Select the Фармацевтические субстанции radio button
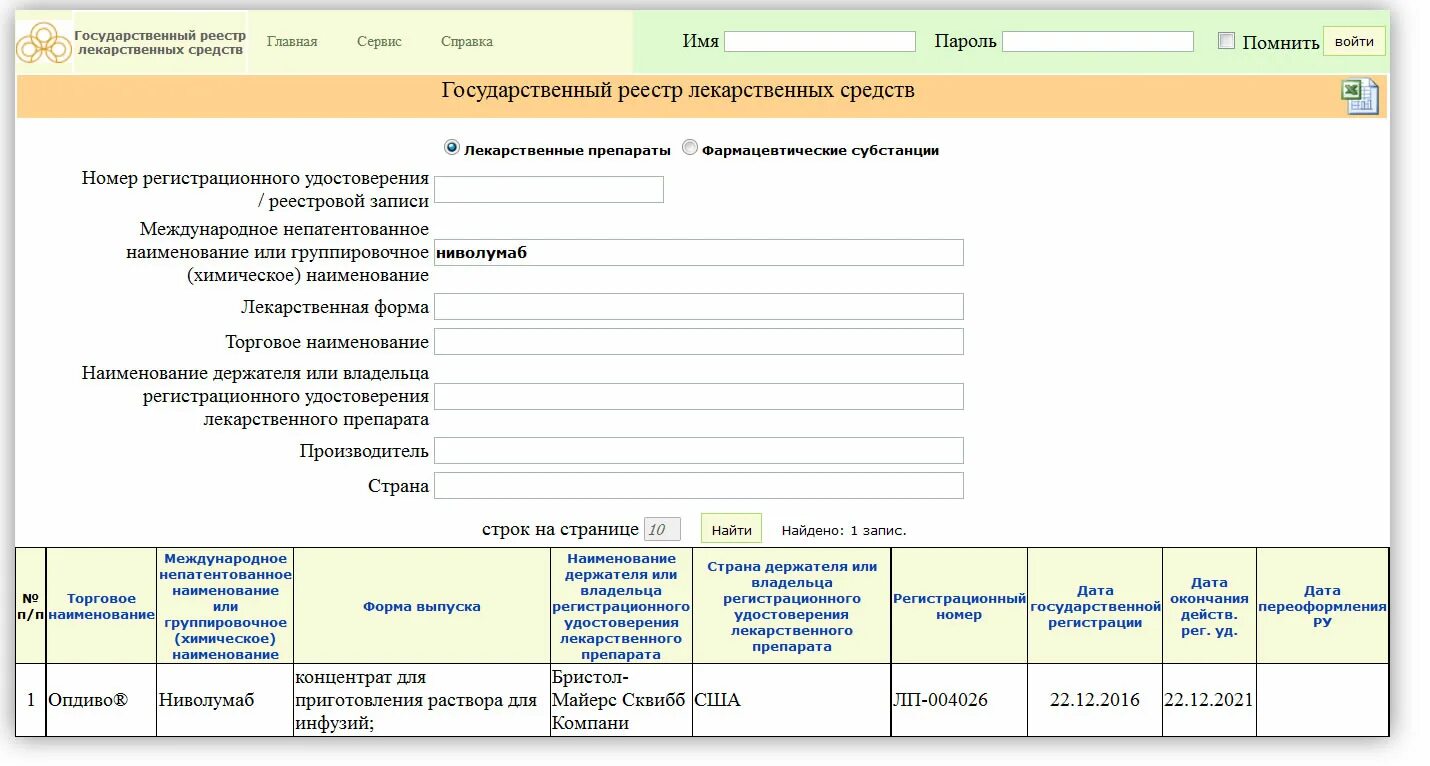The height and width of the screenshot is (766, 1430). click(690, 148)
